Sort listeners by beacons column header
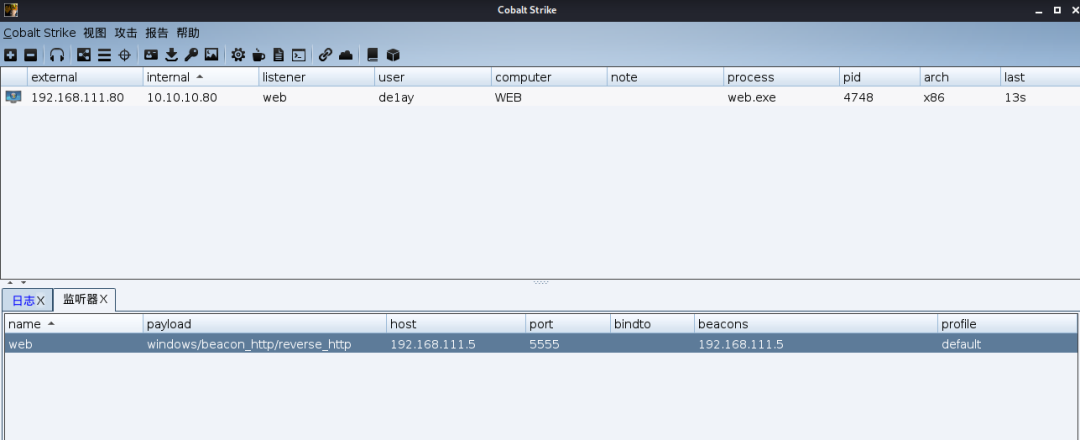 [816, 324]
